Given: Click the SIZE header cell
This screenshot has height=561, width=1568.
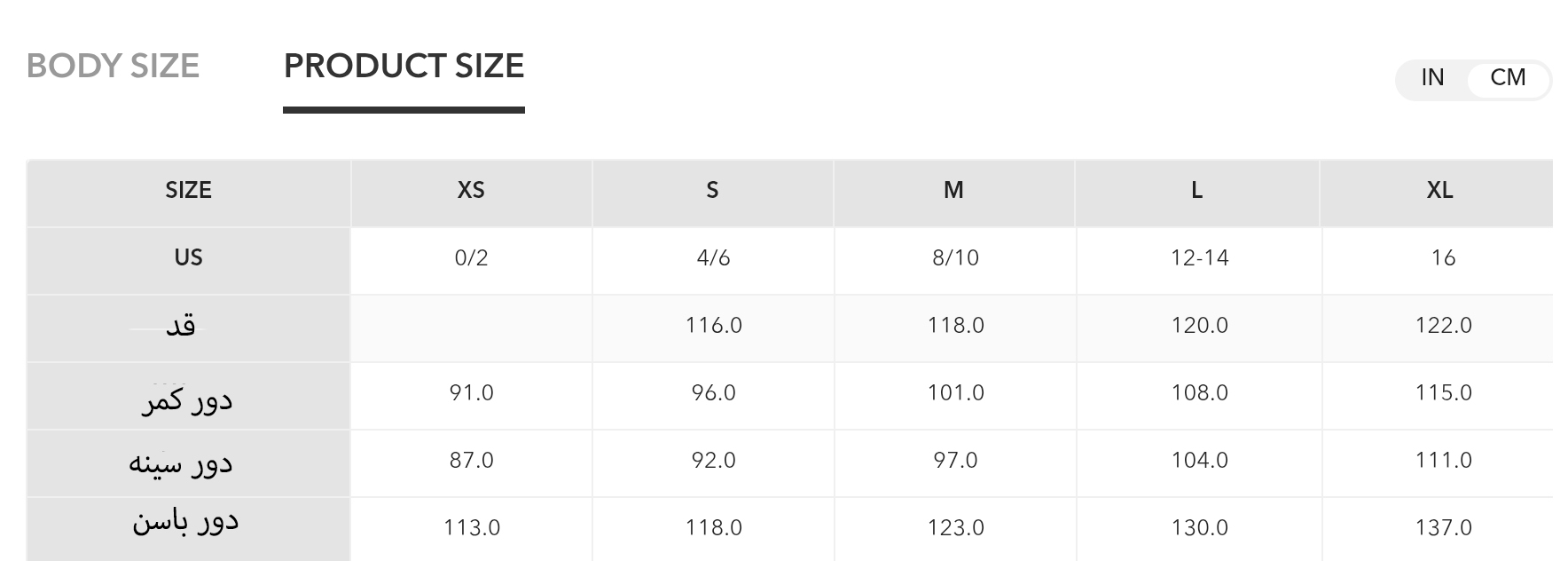Looking at the screenshot, I should pyautogui.click(x=188, y=190).
